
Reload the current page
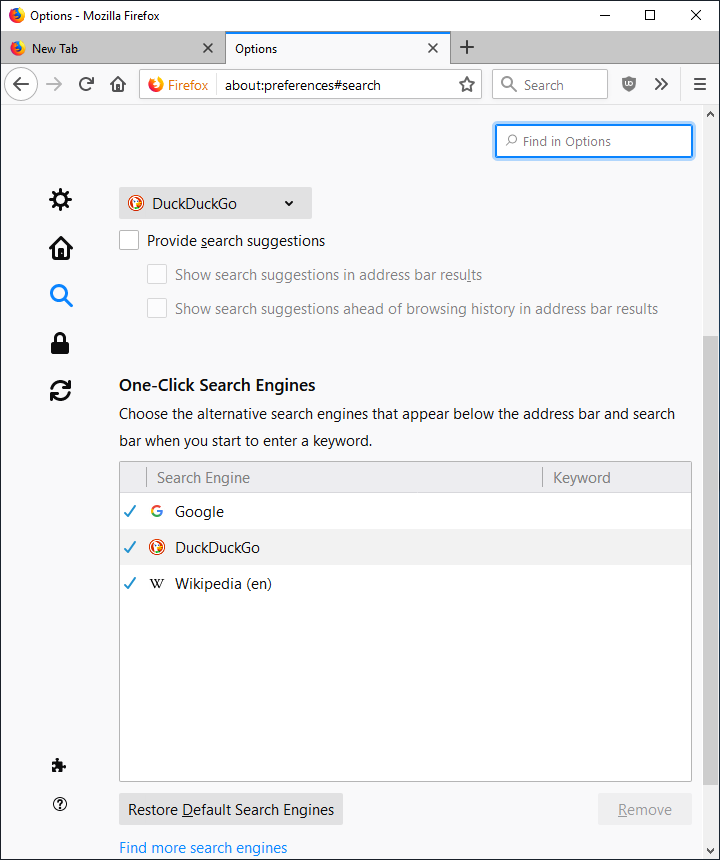86,84
